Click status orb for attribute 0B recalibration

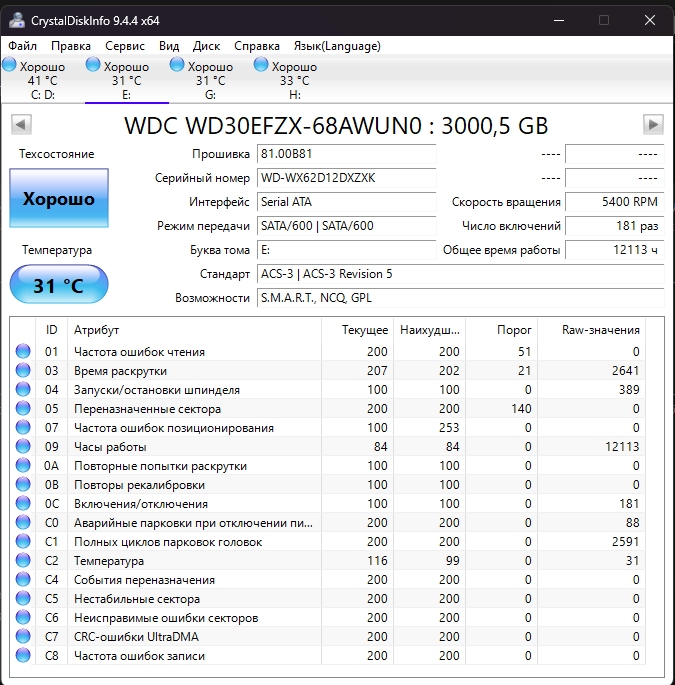click(x=23, y=484)
